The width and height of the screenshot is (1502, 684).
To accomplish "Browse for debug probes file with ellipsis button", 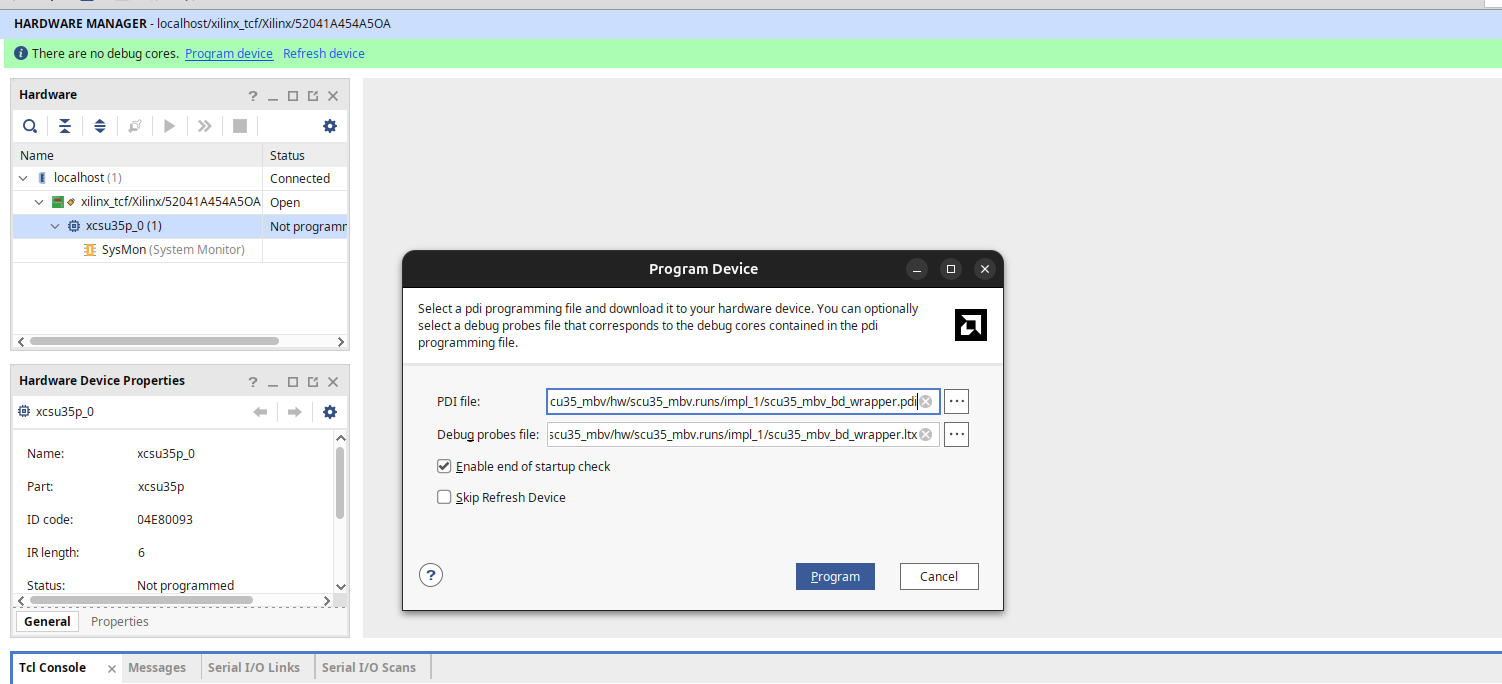I will coord(956,435).
